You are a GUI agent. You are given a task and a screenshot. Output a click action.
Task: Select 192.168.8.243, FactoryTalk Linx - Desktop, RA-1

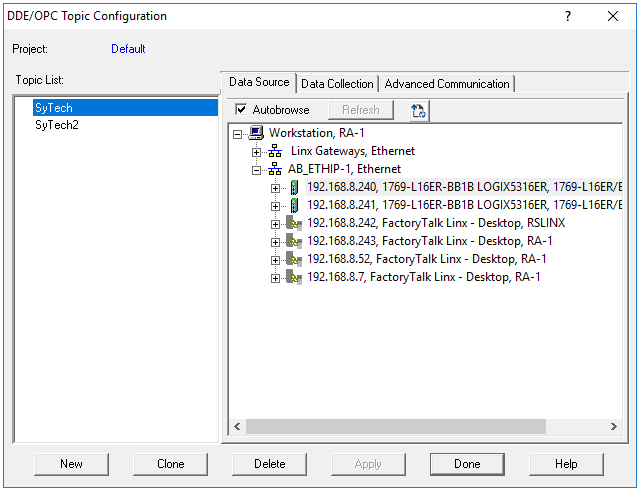(430, 241)
